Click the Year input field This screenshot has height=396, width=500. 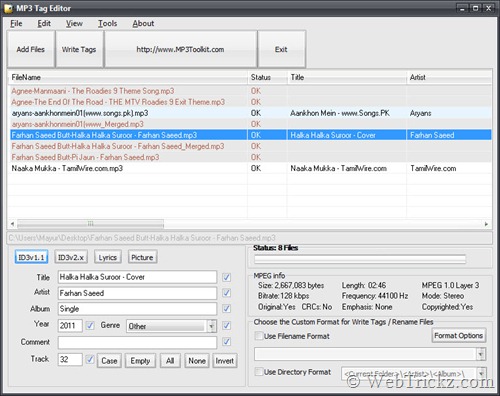coord(70,325)
